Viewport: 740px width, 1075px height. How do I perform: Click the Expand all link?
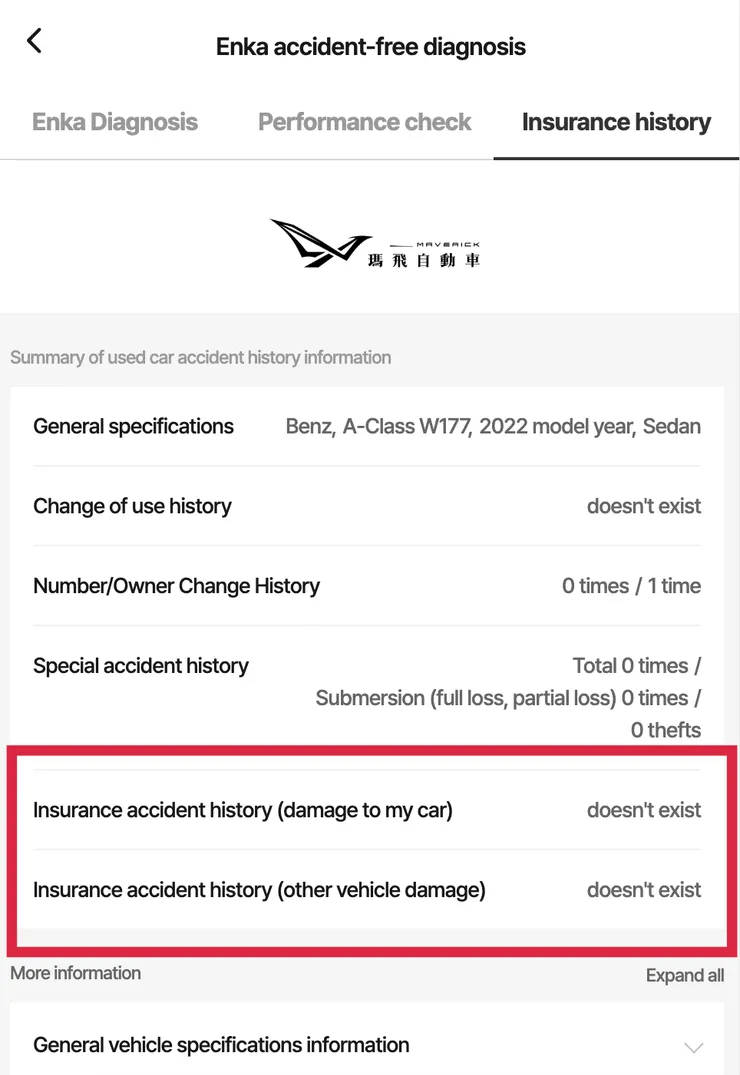(685, 976)
